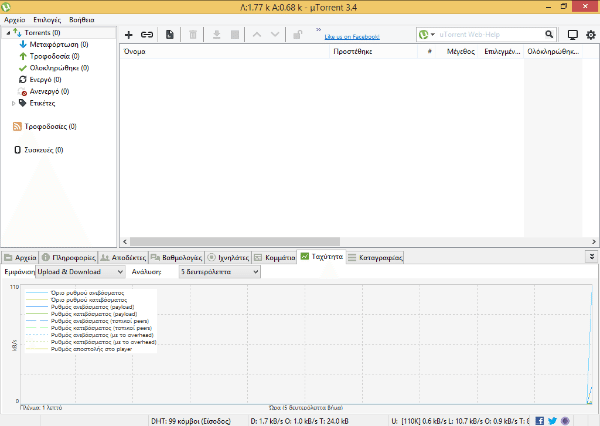The width and height of the screenshot is (600, 426).
Task: Switch to the Αποδέκτες tab
Action: 123,258
